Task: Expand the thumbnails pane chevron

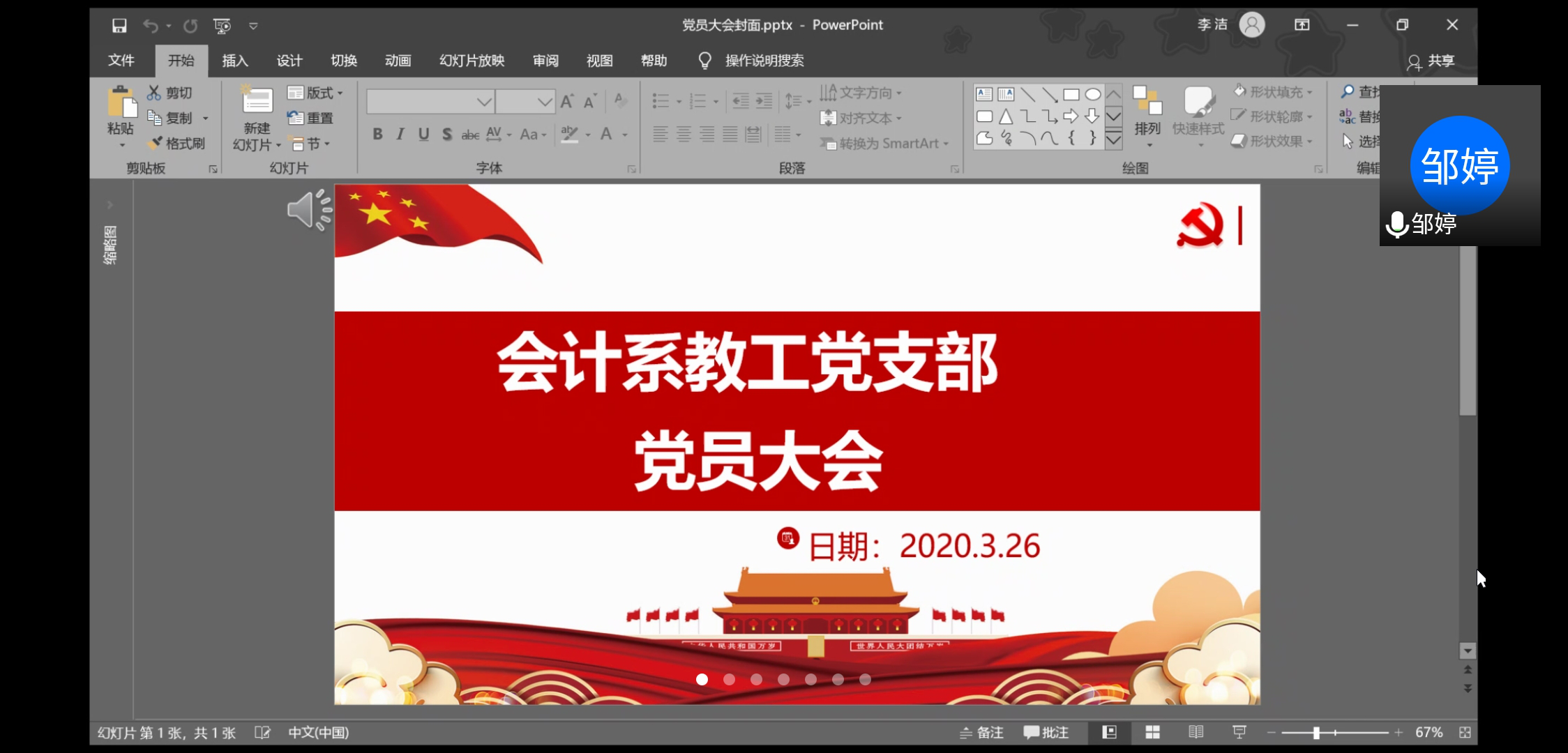Action: (x=110, y=205)
